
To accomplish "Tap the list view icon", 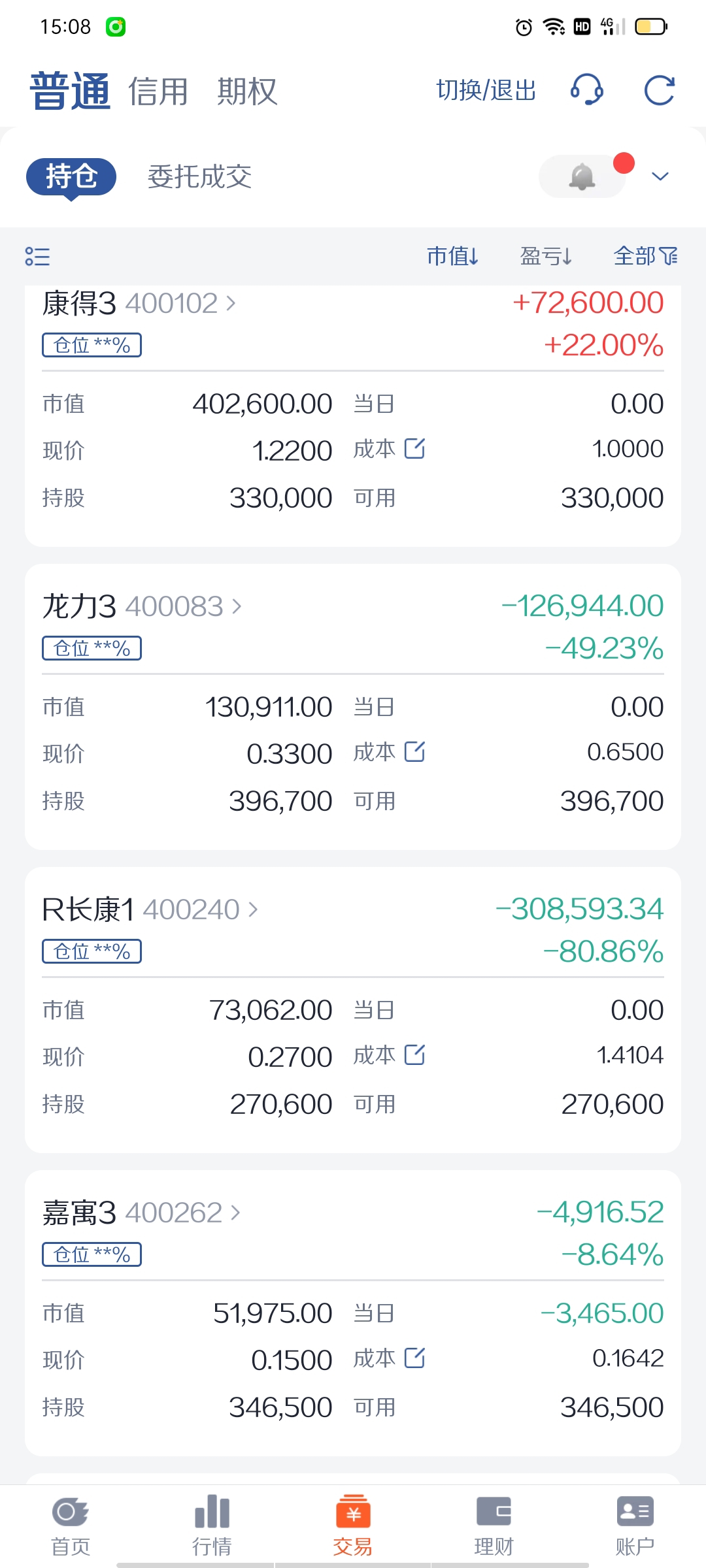I will click(x=37, y=256).
